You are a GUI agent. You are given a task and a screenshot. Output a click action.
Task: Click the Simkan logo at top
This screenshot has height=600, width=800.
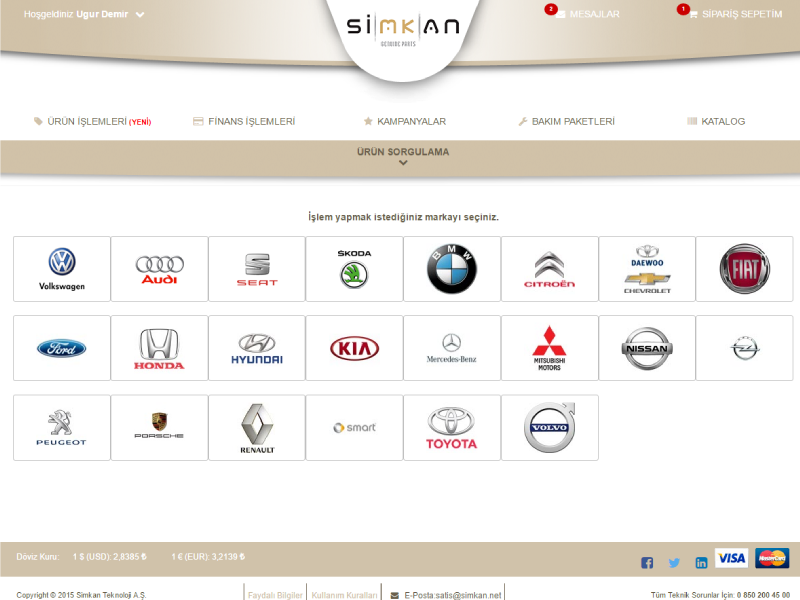pos(403,28)
